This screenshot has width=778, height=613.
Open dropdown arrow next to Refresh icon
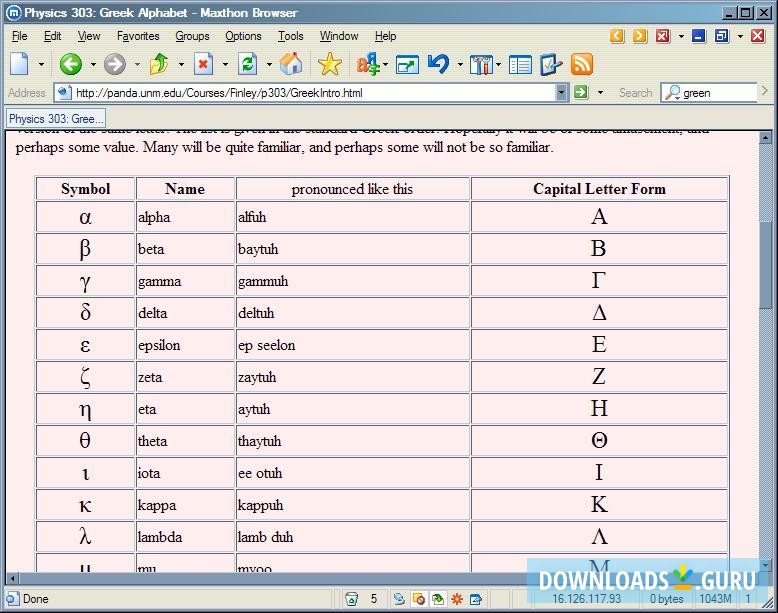269,65
